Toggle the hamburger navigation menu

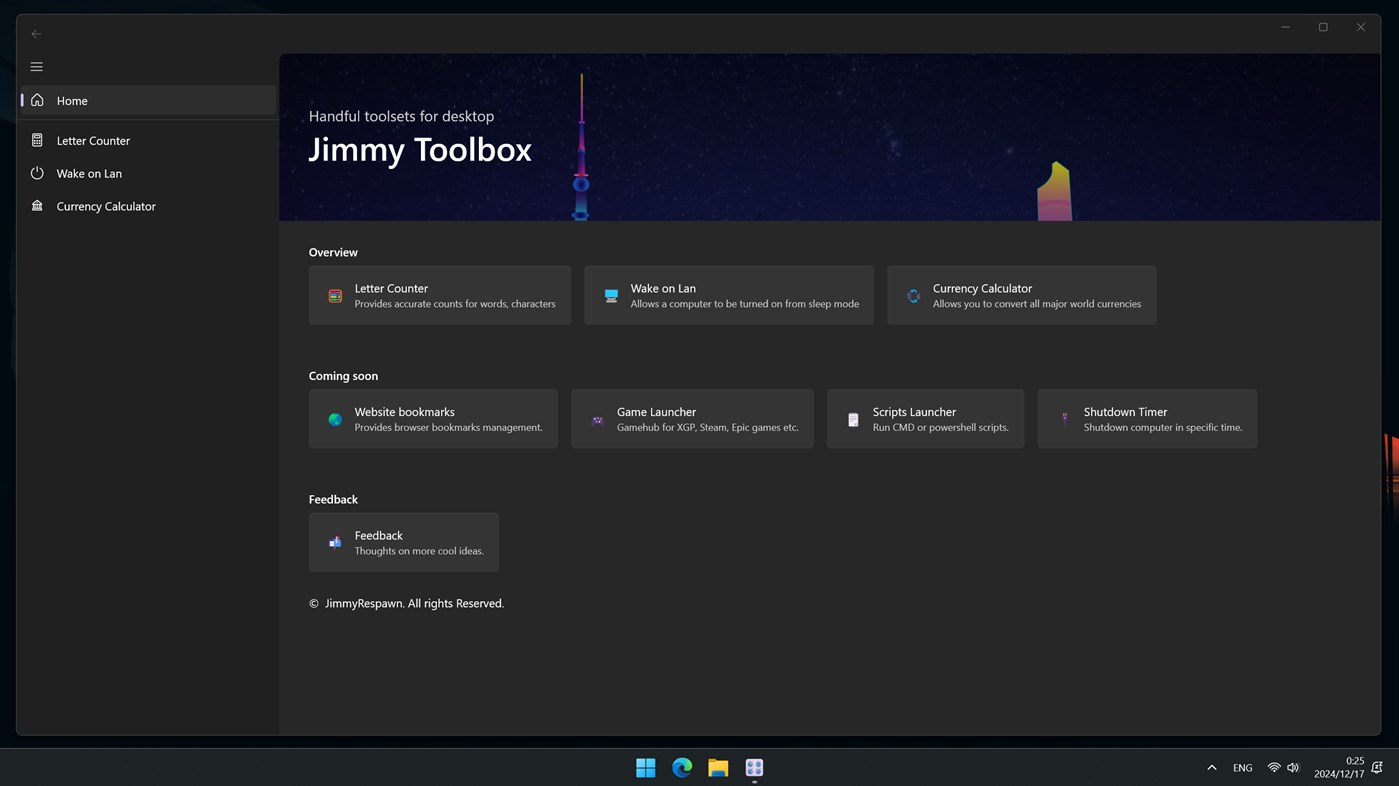tap(37, 67)
